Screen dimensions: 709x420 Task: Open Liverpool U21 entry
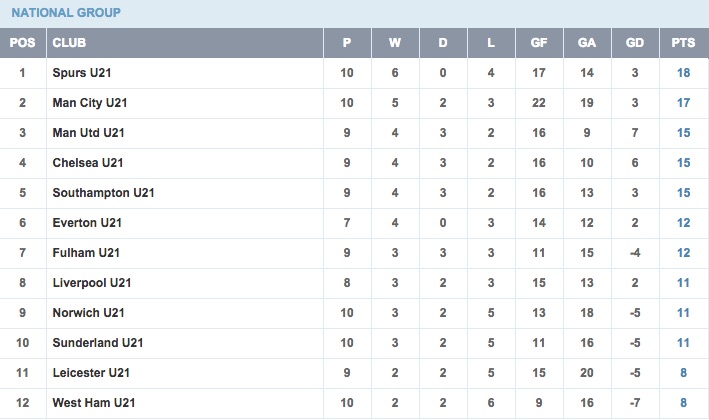tap(92, 283)
